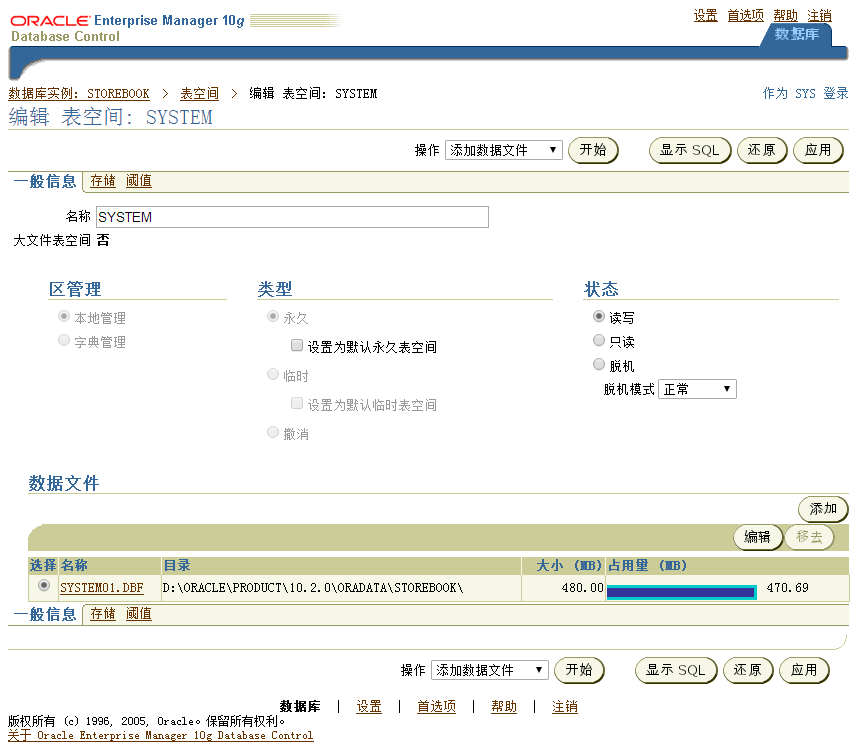This screenshot has width=857, height=750.
Task: Enable the 设置为默认永久表空间 checkbox
Action: 297,345
